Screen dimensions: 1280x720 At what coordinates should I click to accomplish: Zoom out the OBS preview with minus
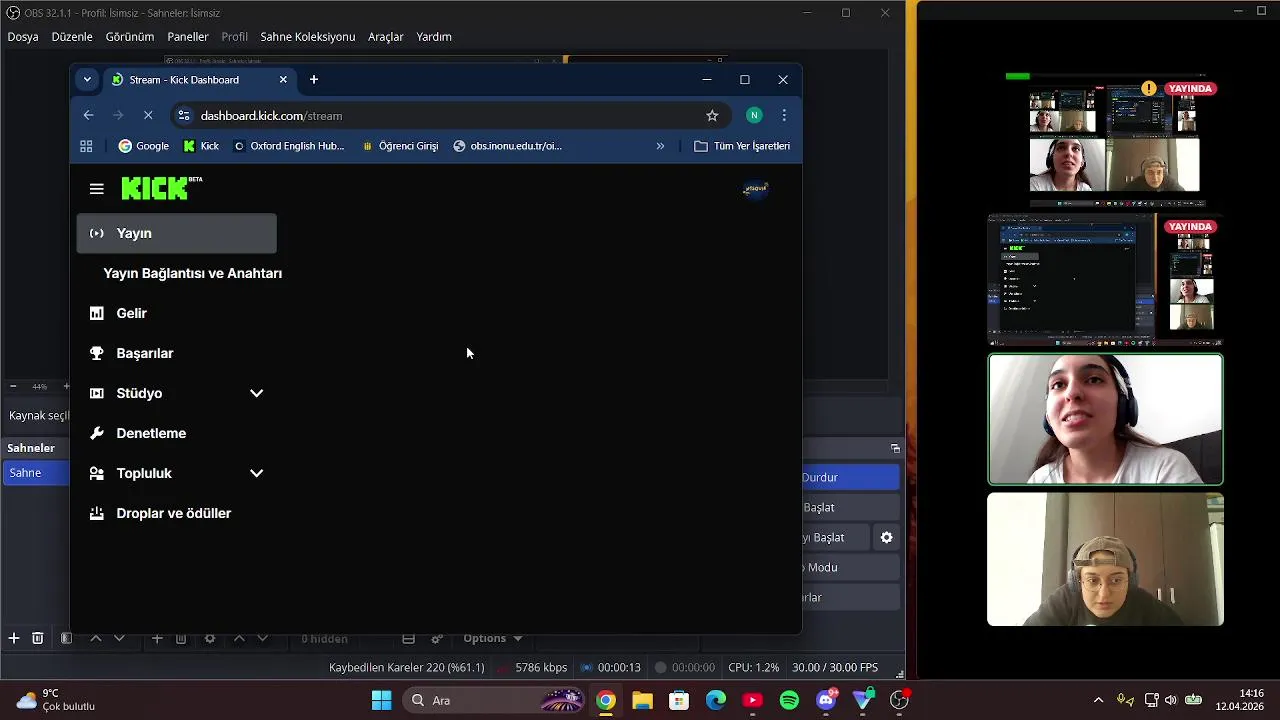point(13,386)
